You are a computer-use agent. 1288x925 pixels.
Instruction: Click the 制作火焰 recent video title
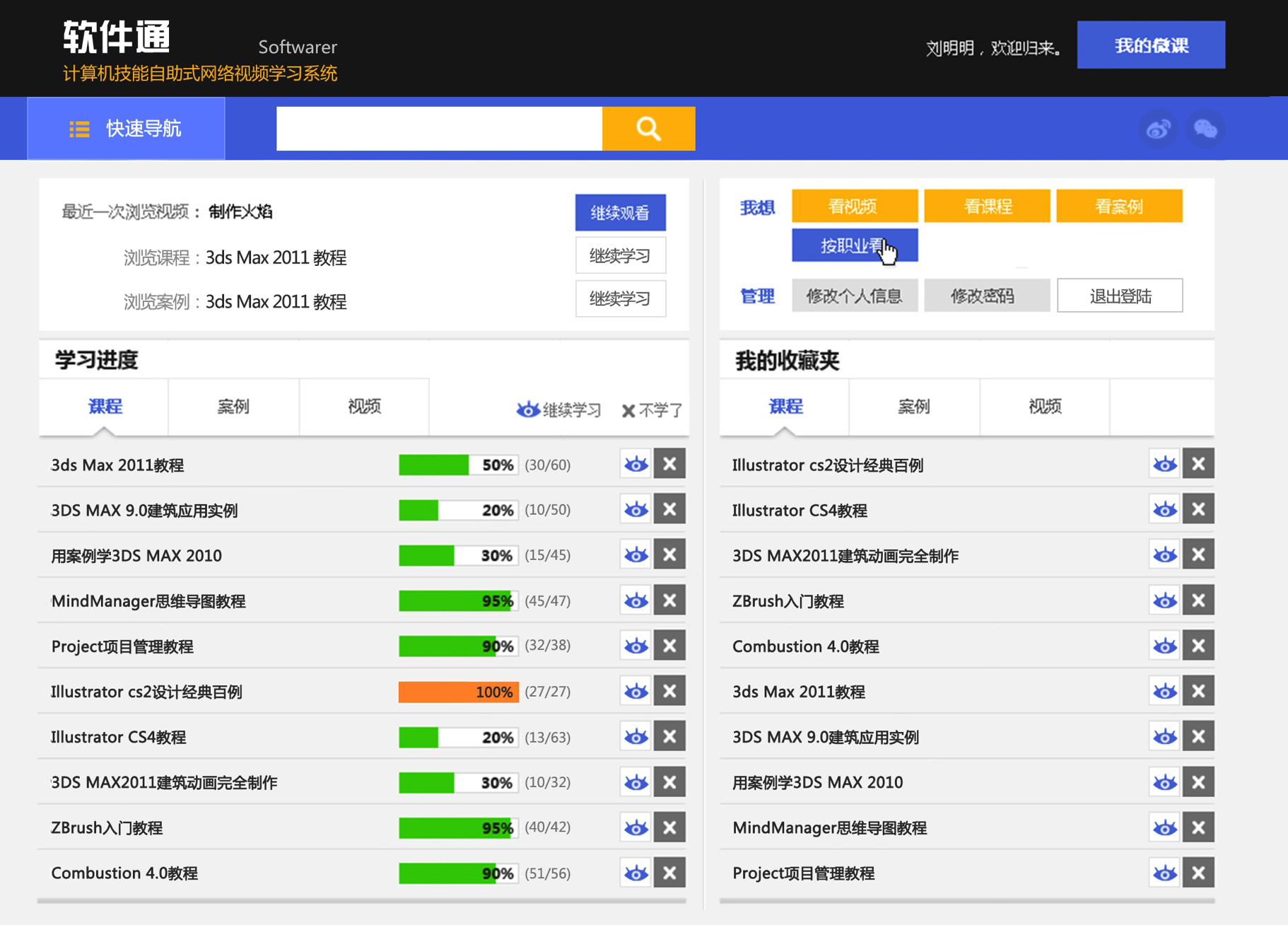point(240,212)
